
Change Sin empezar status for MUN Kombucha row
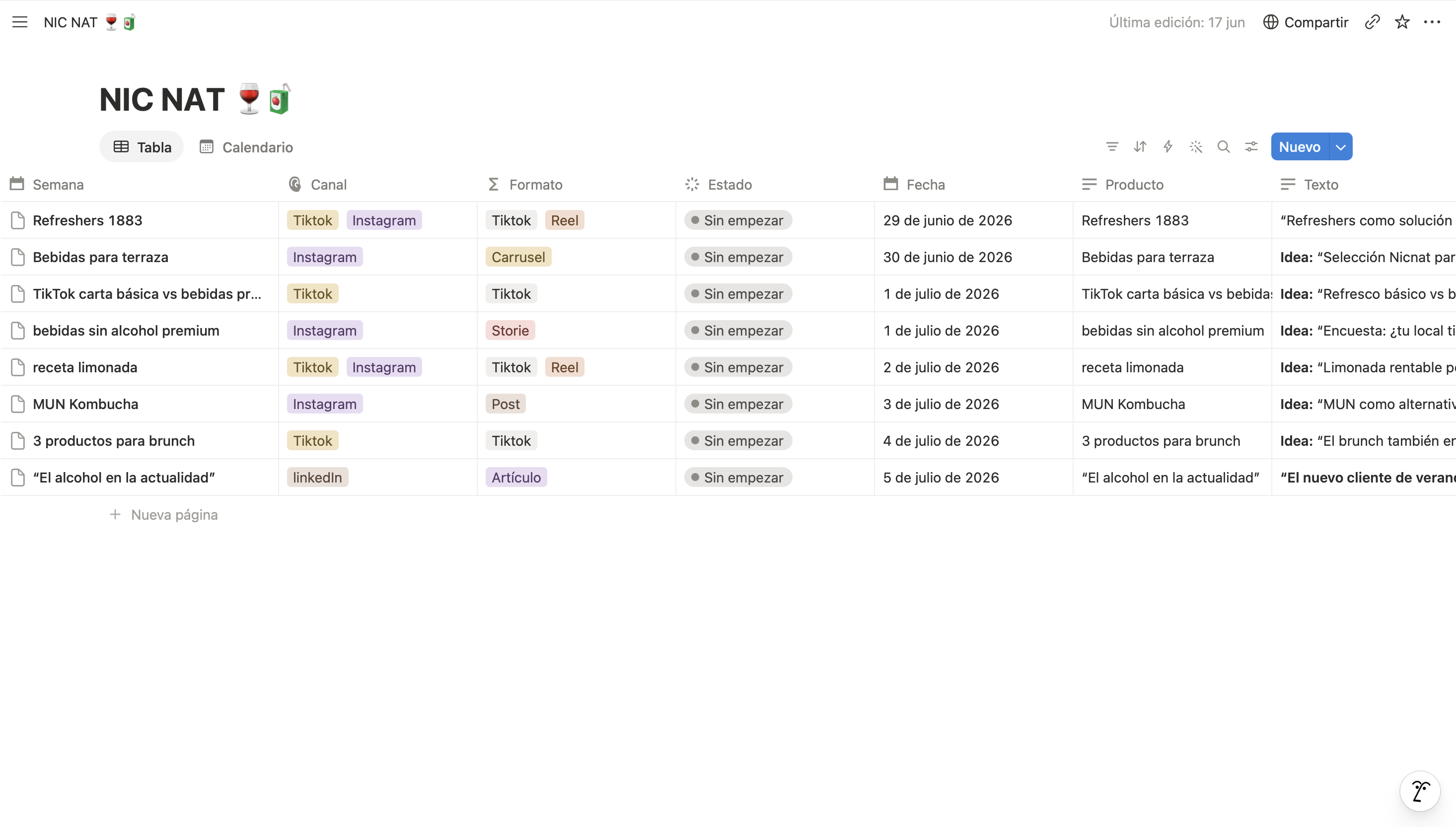coord(738,404)
